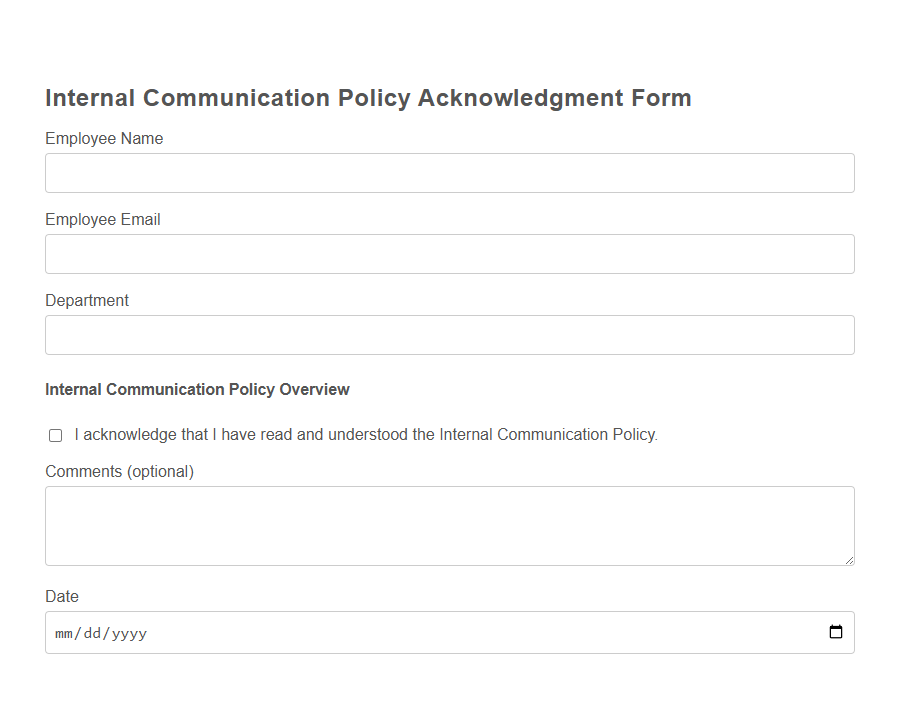Click the Department label
The width and height of the screenshot is (900, 718).
click(x=86, y=300)
